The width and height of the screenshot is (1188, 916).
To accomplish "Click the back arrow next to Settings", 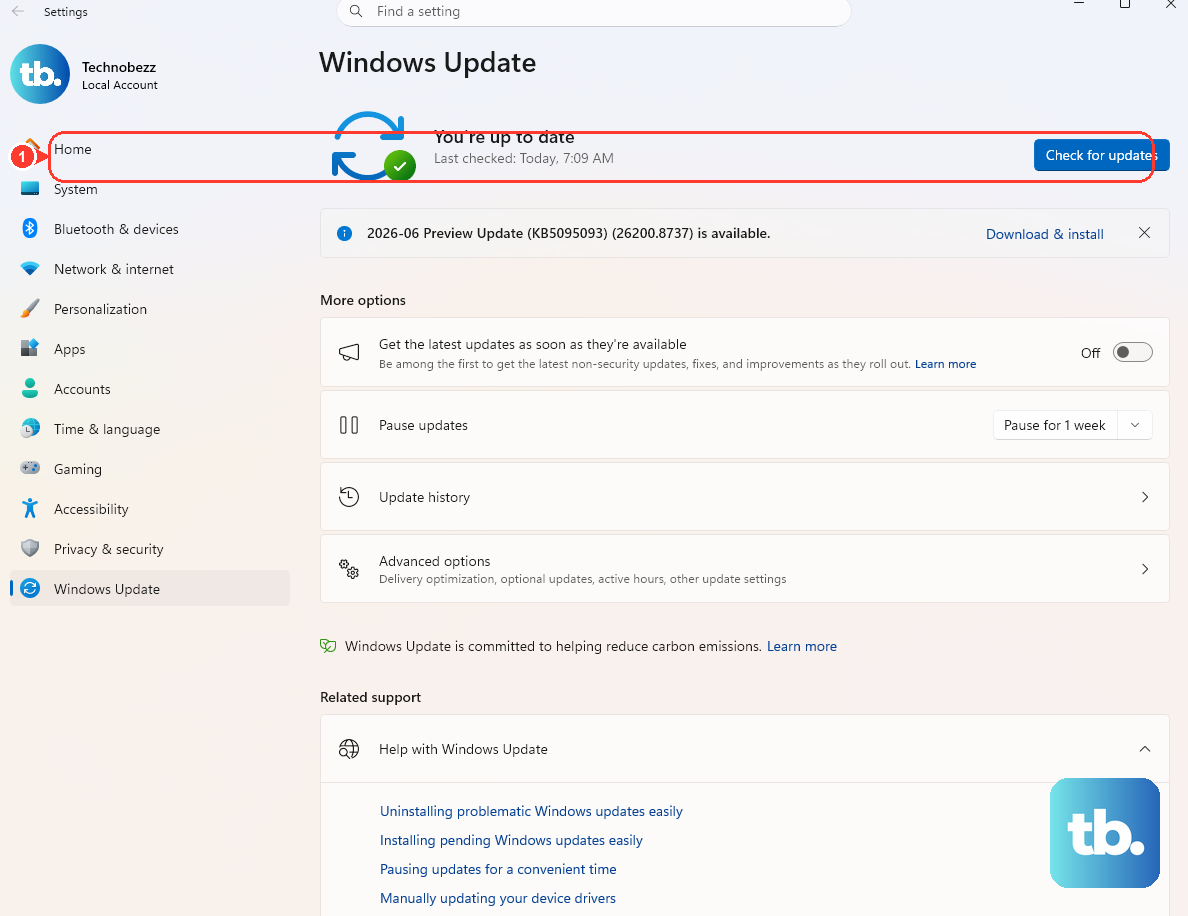I will 18,11.
